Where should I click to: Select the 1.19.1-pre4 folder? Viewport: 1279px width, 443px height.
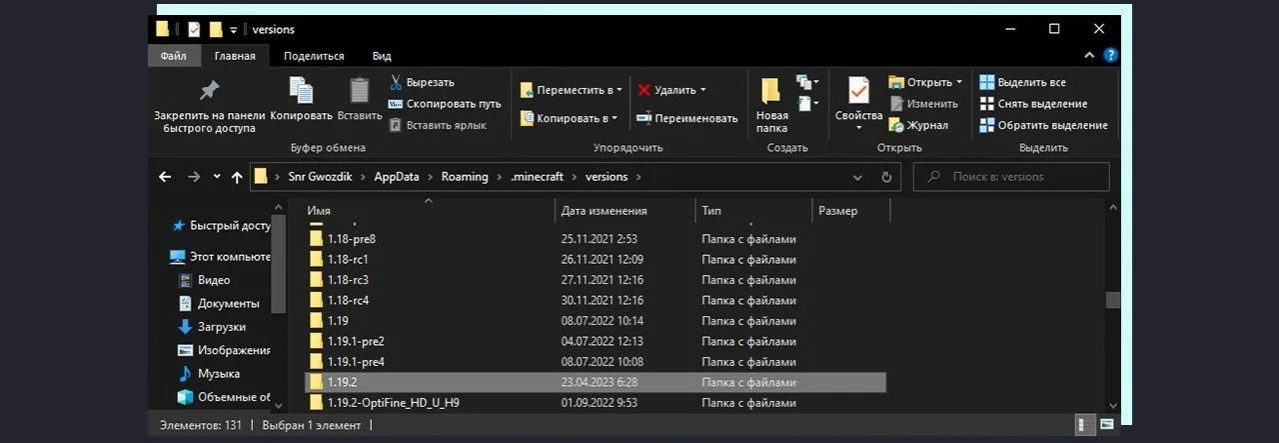[595, 362]
